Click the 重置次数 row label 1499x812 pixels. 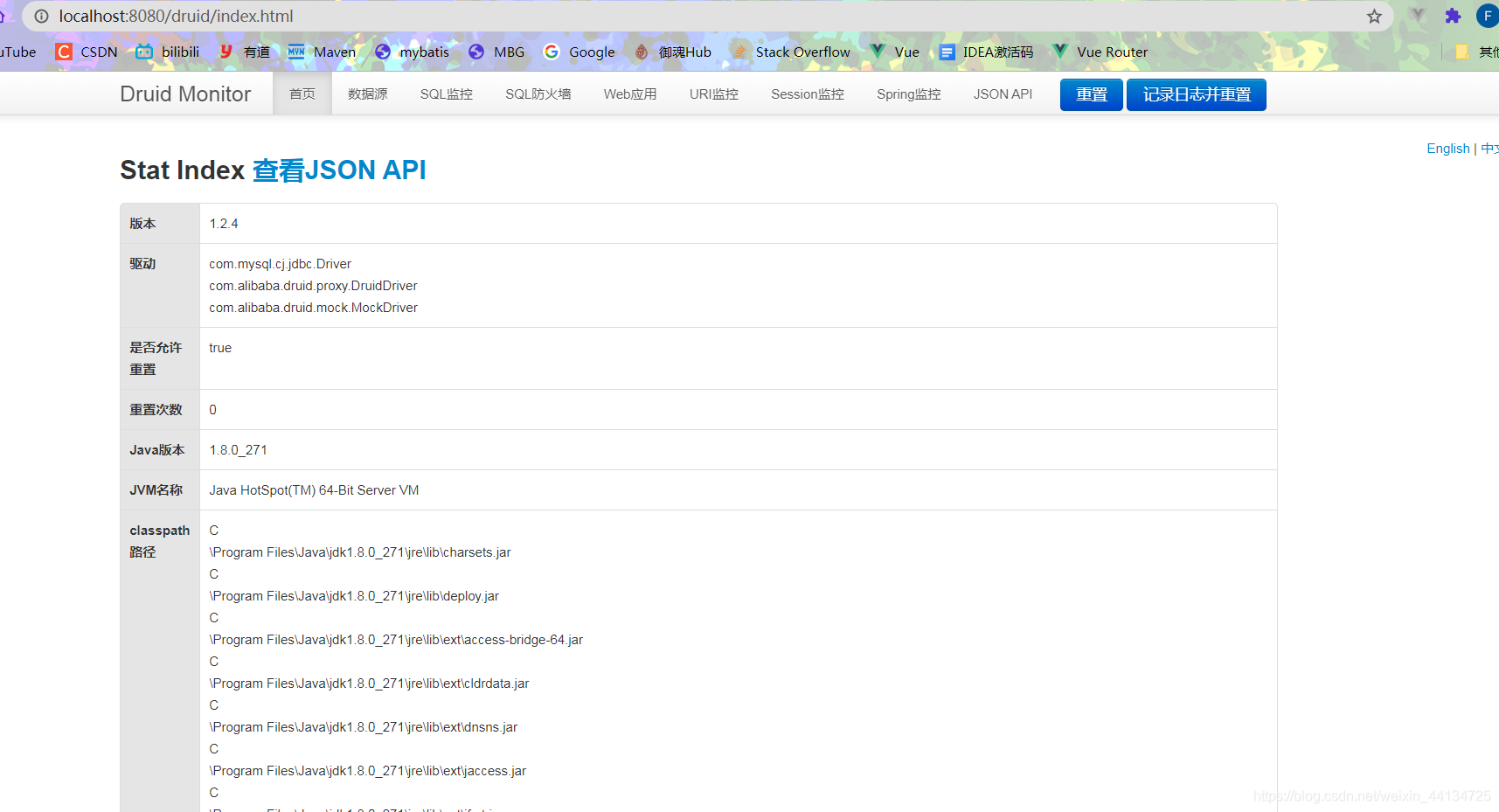(156, 410)
